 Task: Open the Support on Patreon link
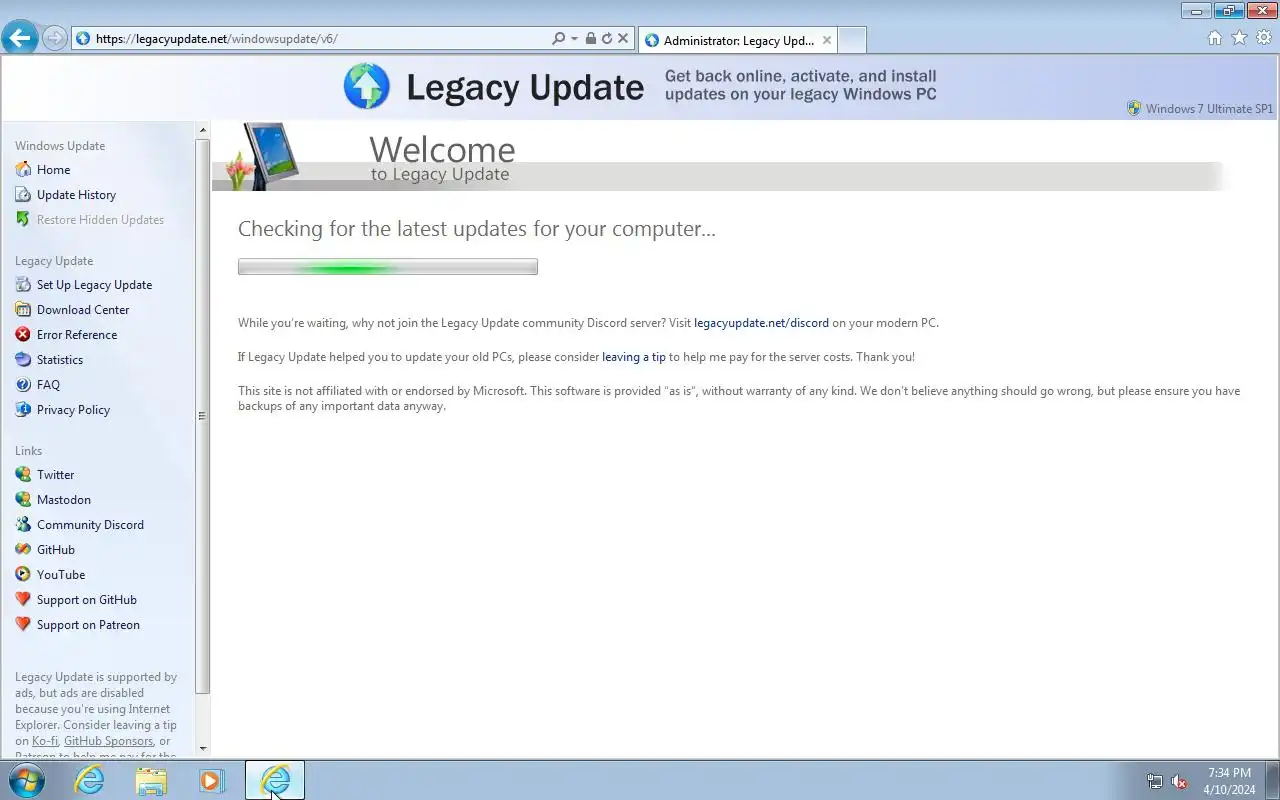pyautogui.click(x=88, y=625)
